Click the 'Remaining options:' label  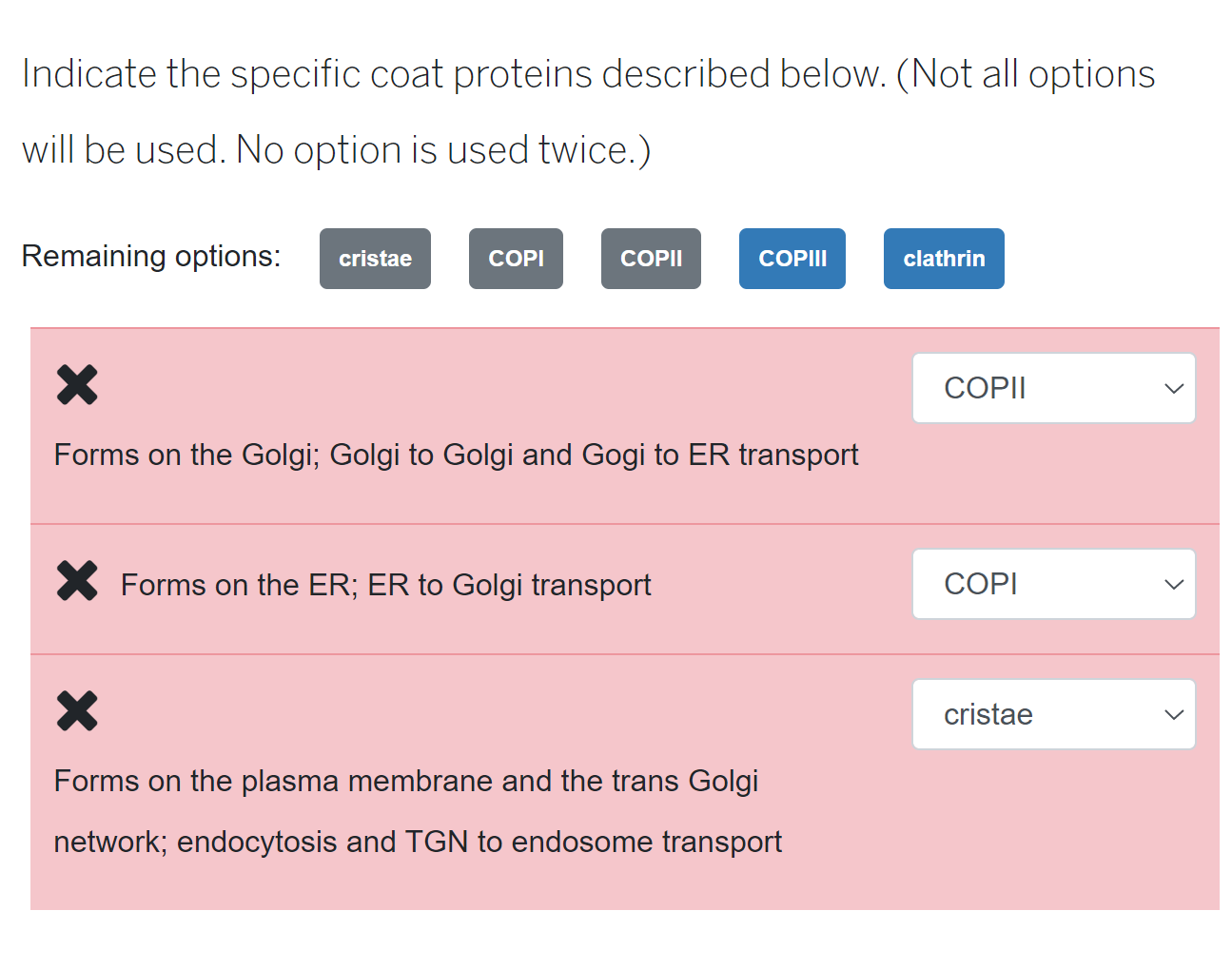coord(151,256)
